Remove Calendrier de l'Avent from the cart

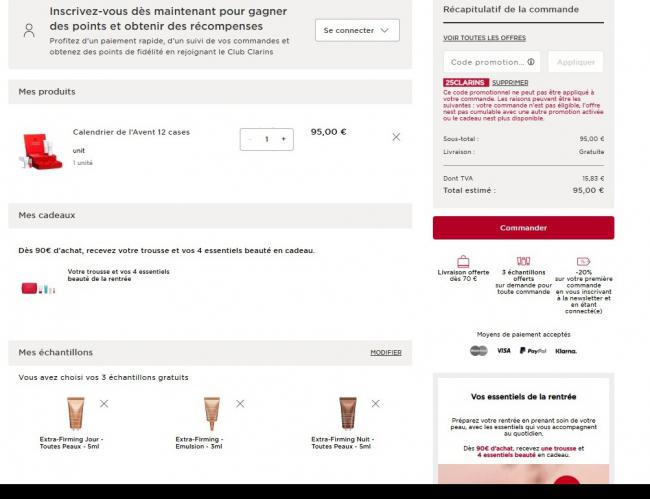click(396, 137)
